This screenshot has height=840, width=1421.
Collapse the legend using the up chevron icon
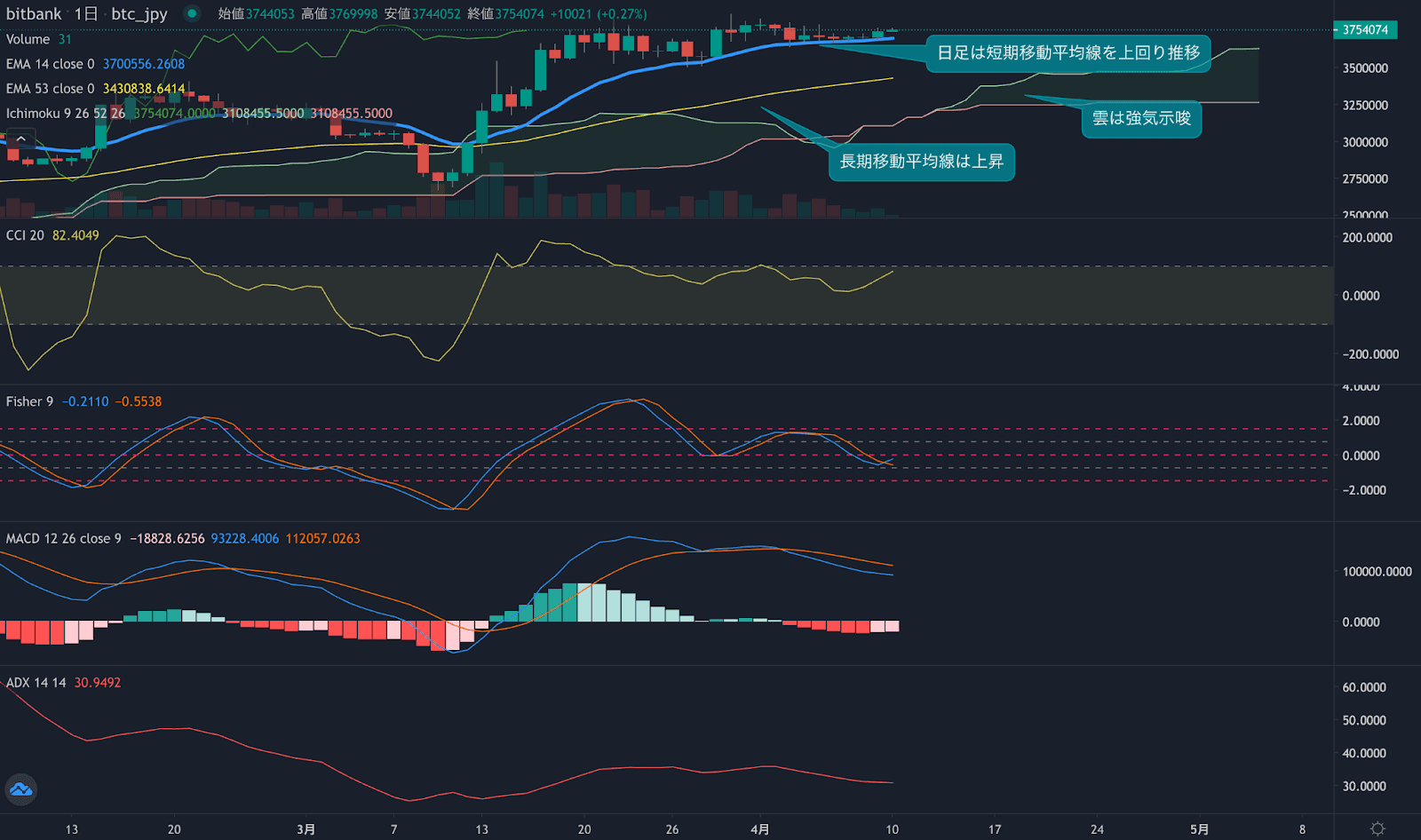click(x=20, y=138)
